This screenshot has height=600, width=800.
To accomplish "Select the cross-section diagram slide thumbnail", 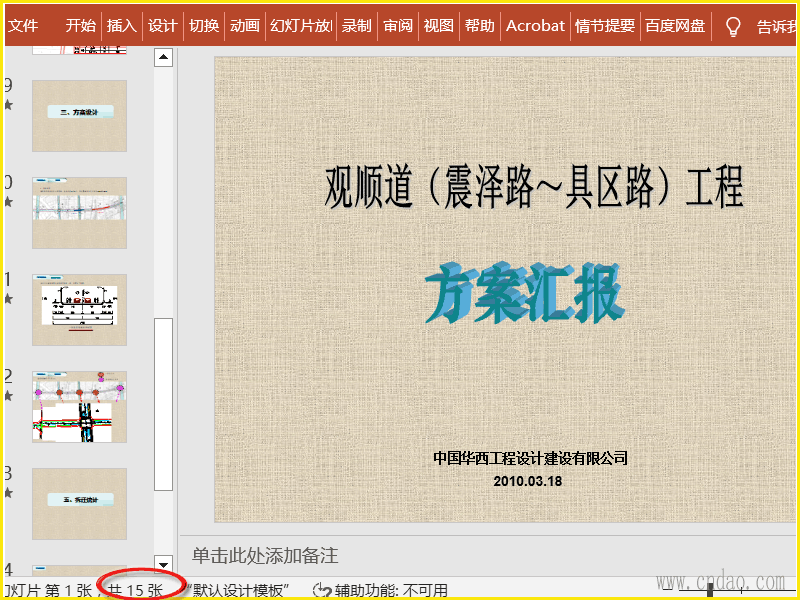I will (80, 310).
